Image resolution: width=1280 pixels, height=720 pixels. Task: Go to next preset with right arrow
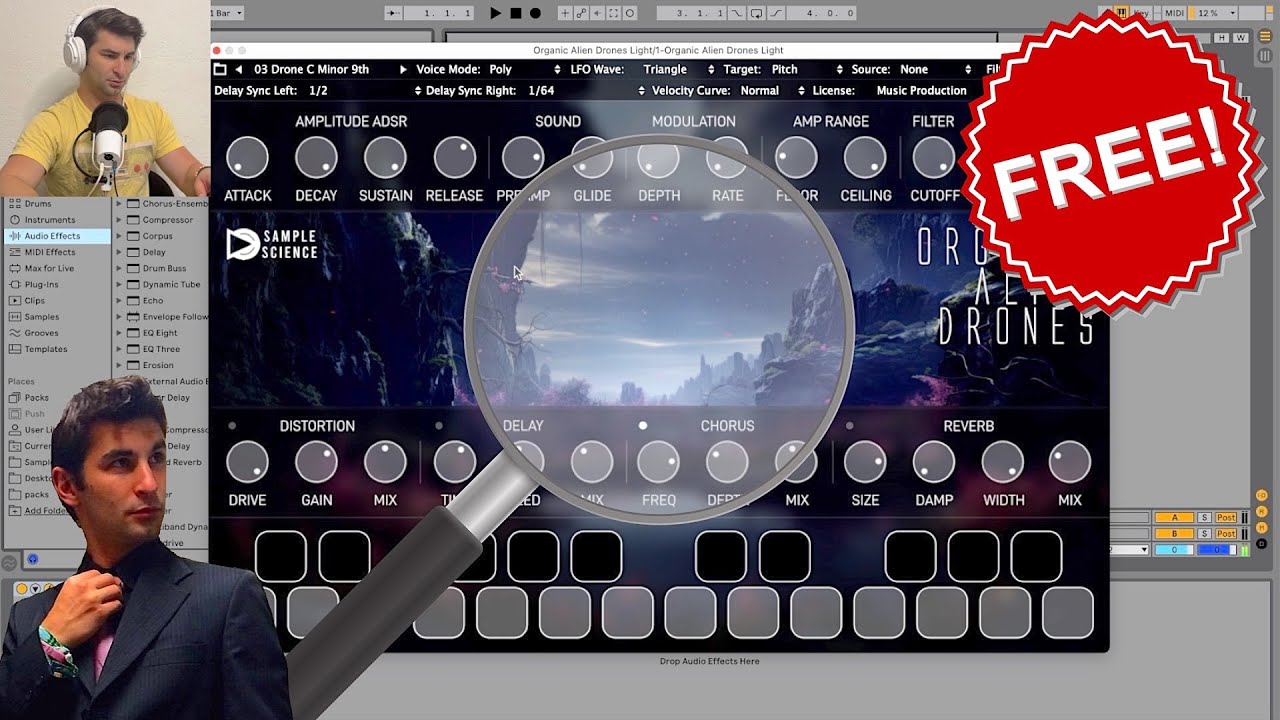tap(404, 69)
